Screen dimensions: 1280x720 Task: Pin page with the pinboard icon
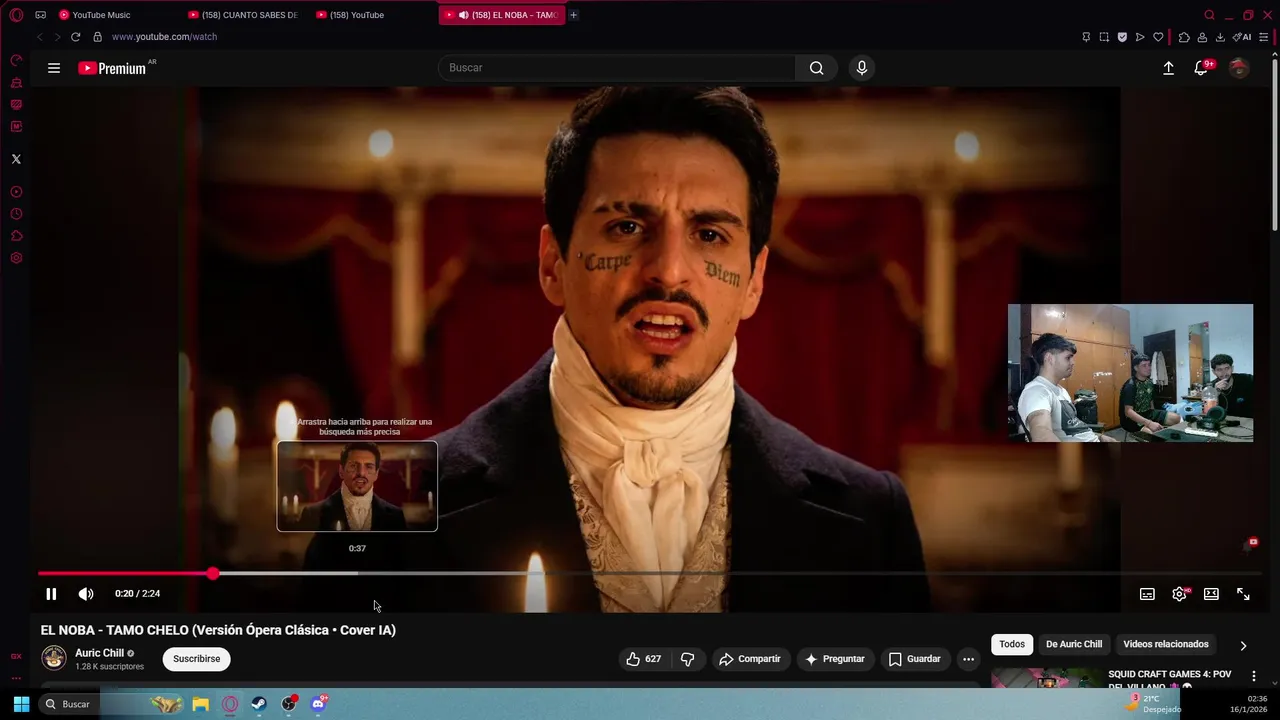click(1086, 37)
